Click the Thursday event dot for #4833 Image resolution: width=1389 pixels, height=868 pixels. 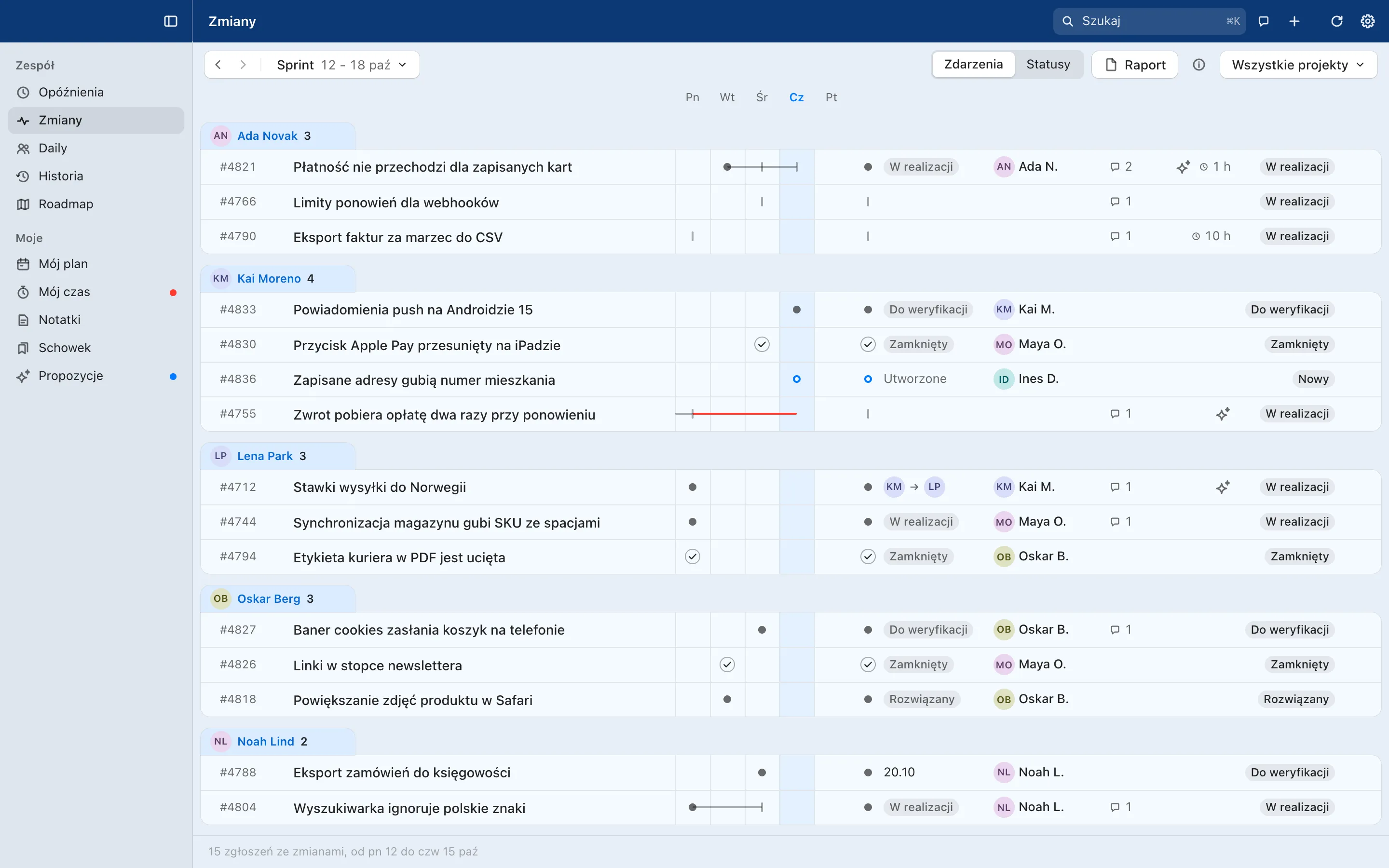tap(797, 310)
